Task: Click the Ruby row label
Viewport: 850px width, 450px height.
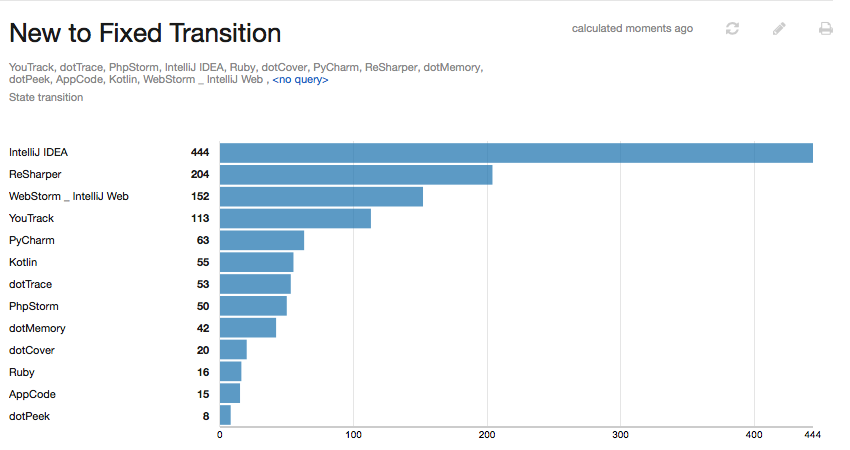Action: click(22, 372)
